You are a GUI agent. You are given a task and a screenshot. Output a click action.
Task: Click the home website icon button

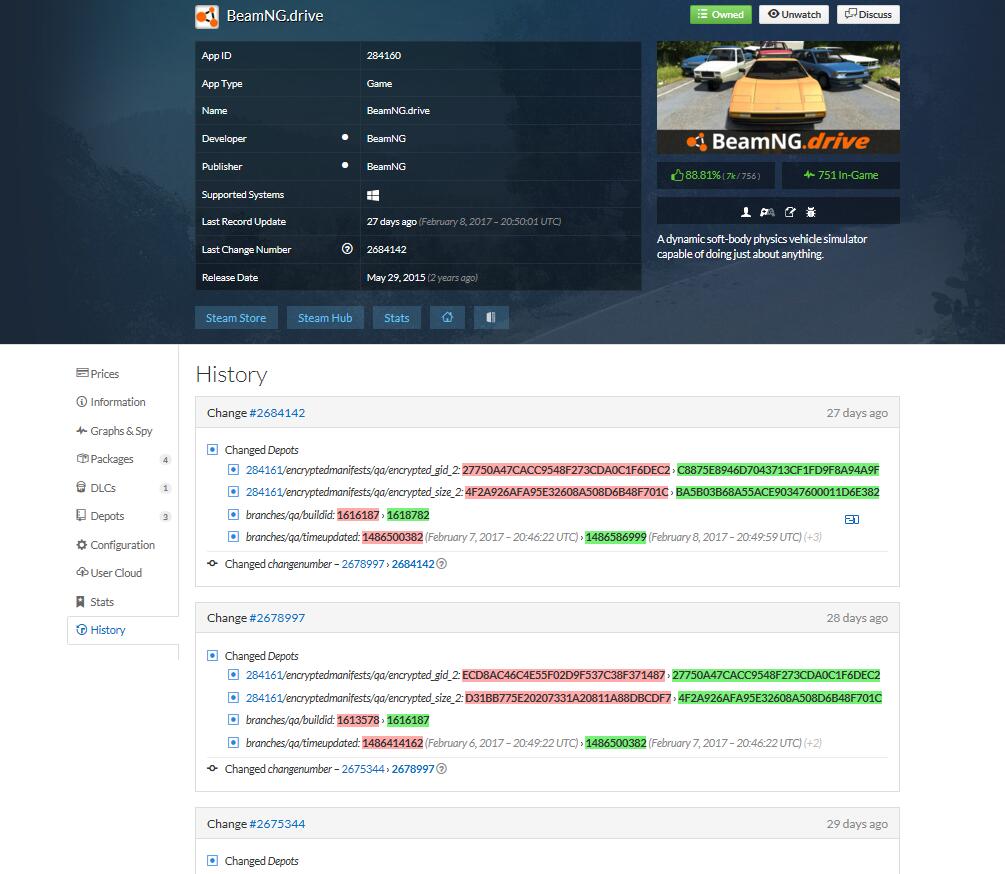pos(447,318)
